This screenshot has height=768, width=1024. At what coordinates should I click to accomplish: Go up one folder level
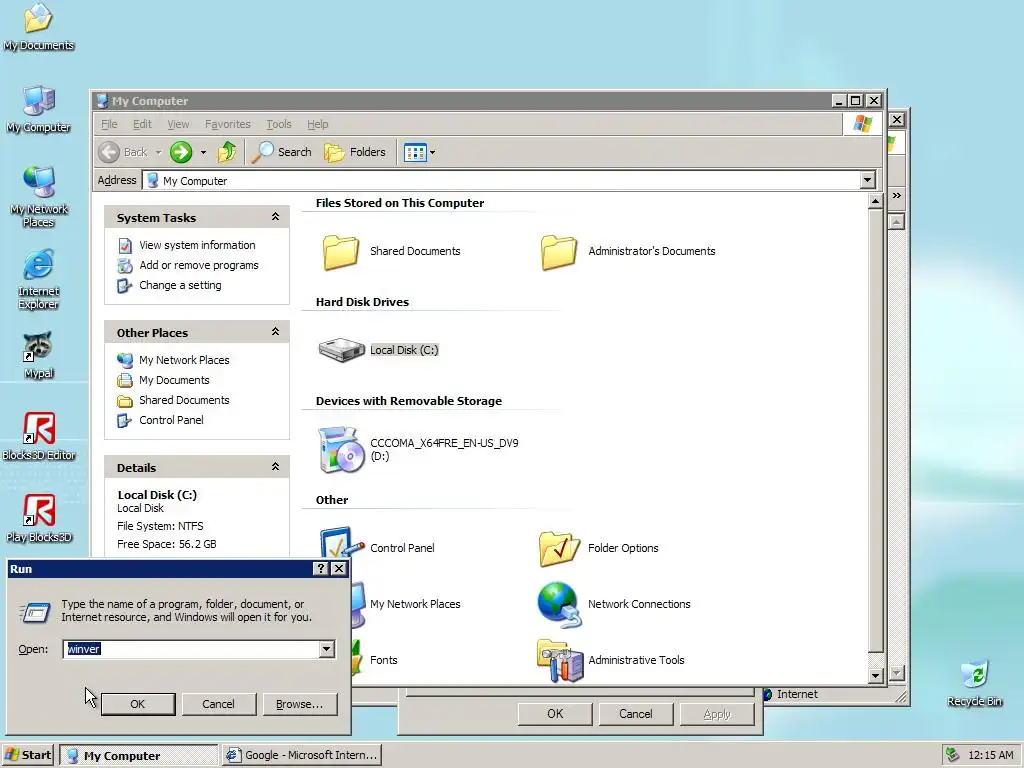pos(227,152)
